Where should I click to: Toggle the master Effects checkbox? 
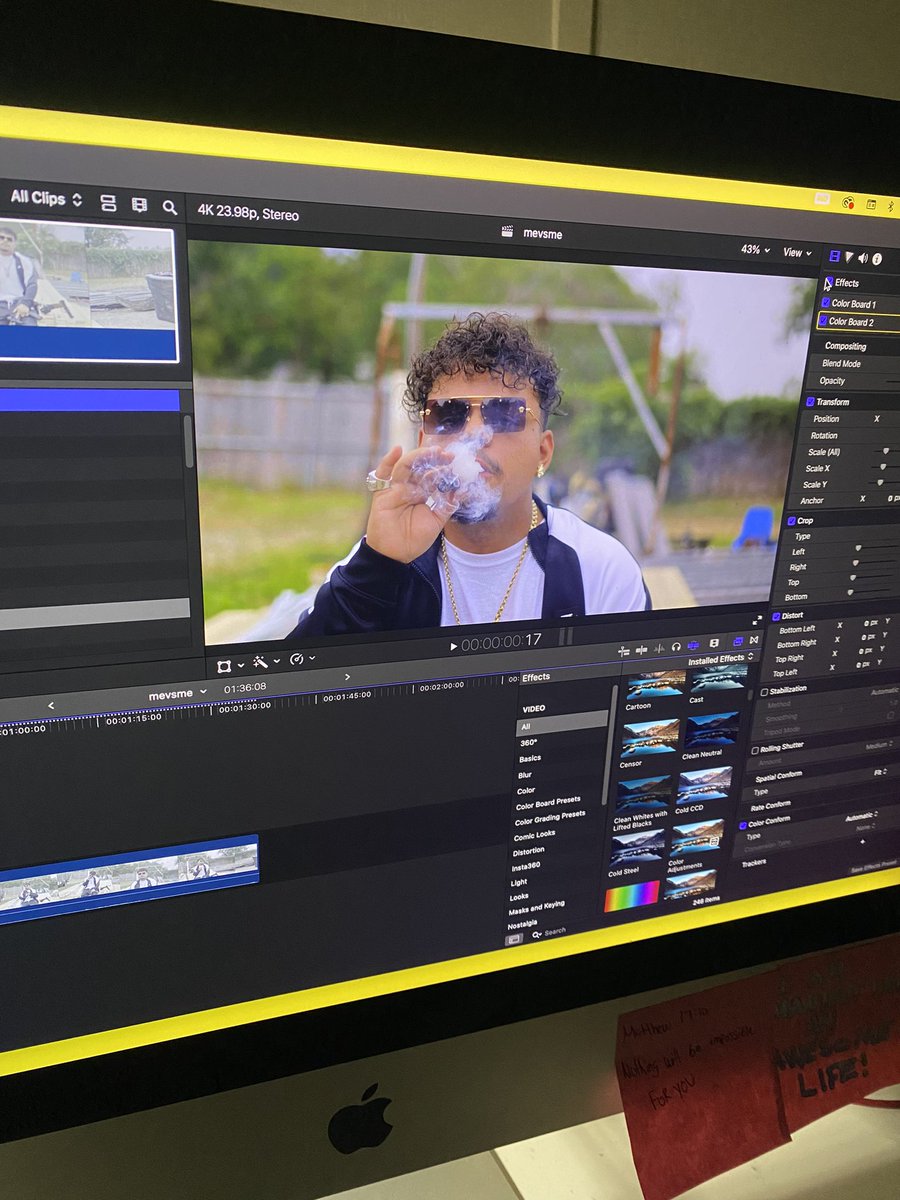point(828,283)
